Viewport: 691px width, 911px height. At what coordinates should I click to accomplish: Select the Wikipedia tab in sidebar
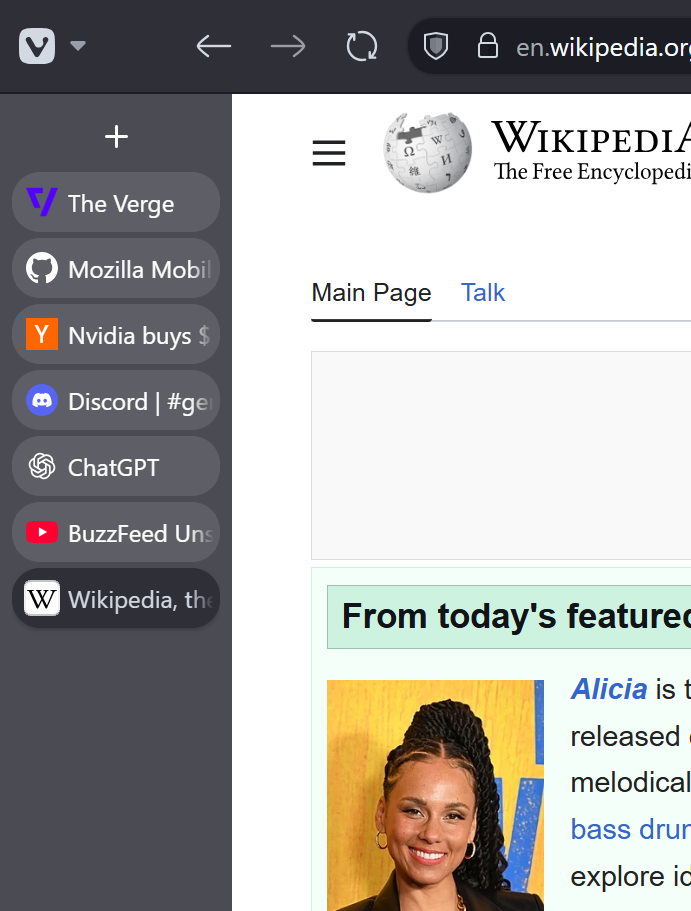pos(116,599)
